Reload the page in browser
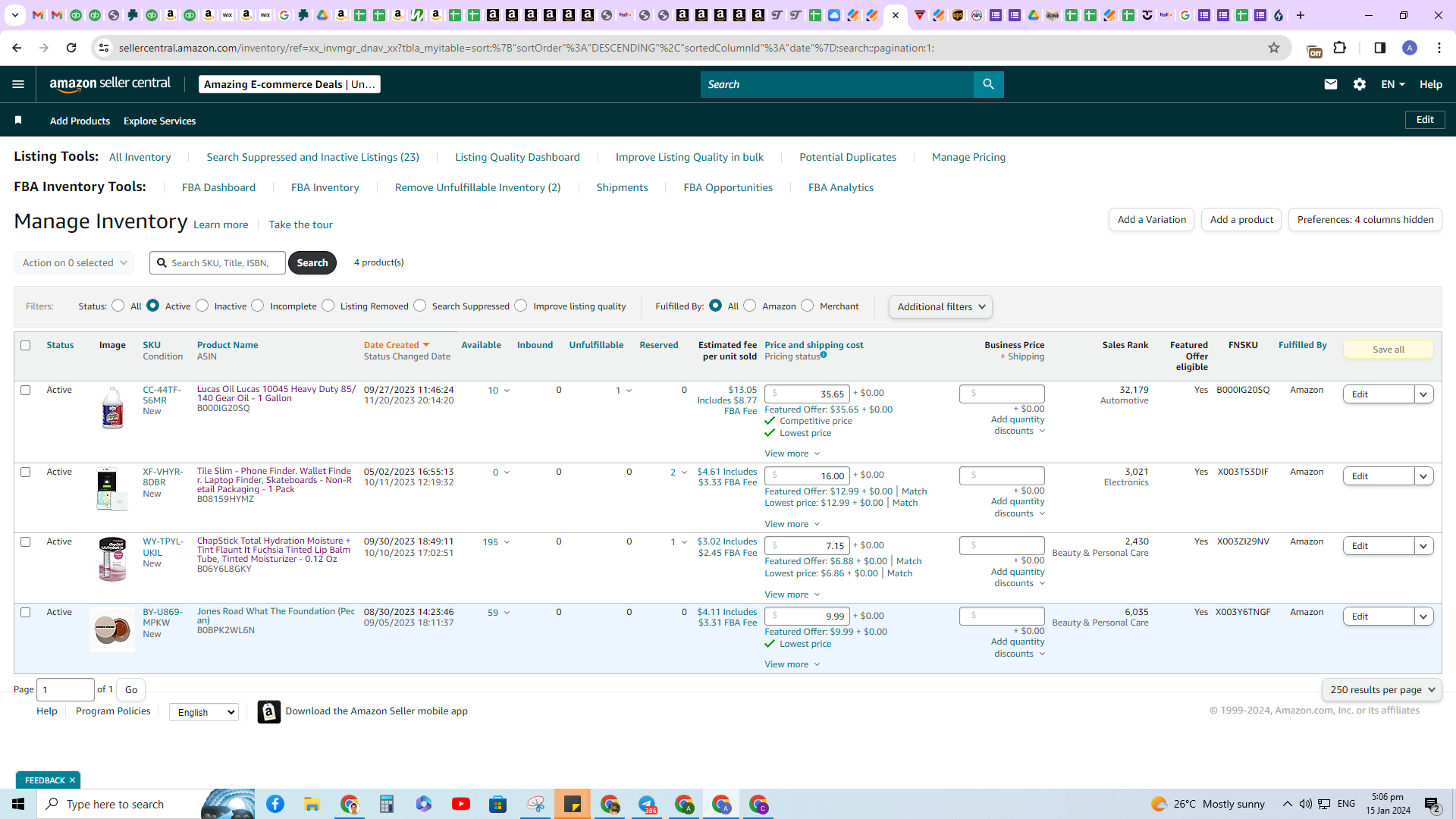This screenshot has height=819, width=1456. tap(71, 48)
